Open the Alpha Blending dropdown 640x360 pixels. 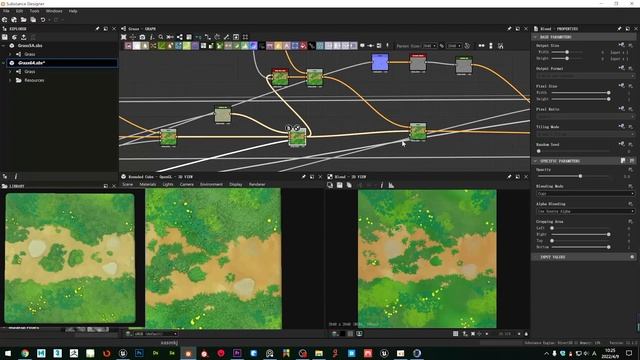pos(585,211)
